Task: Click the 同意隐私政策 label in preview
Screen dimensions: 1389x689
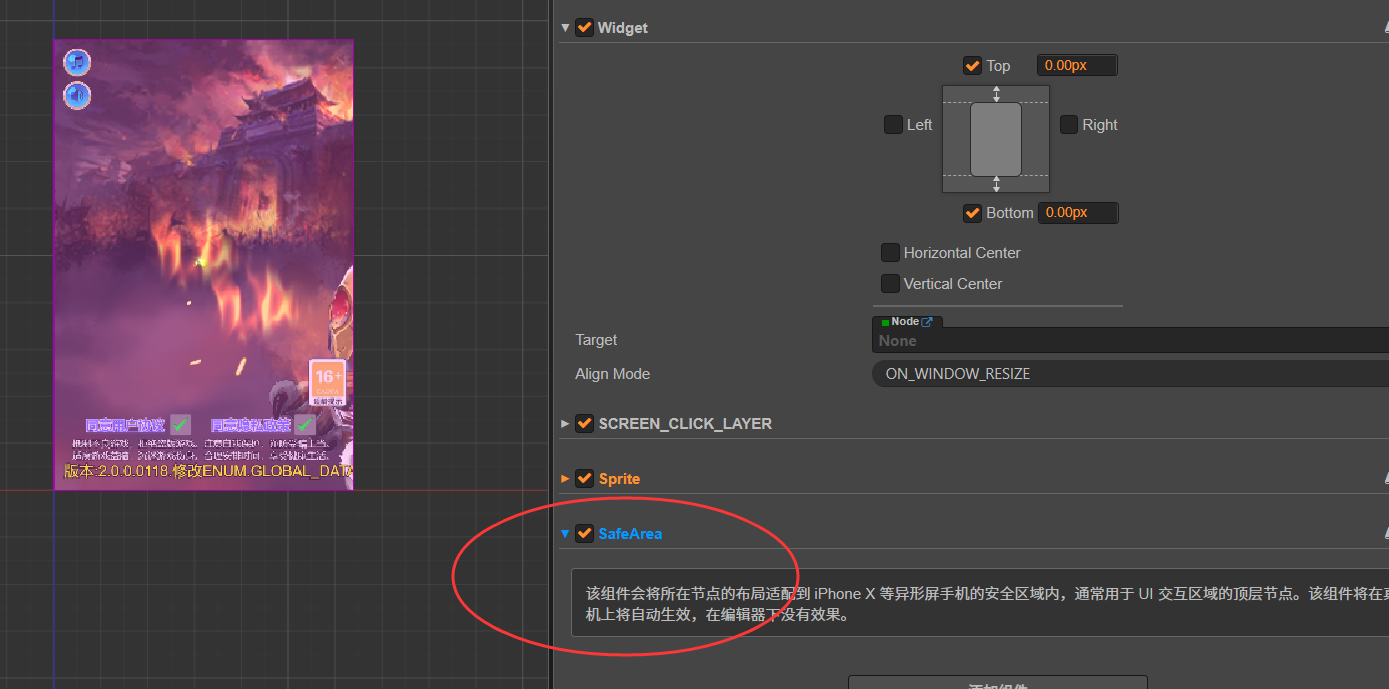Action: click(x=250, y=425)
